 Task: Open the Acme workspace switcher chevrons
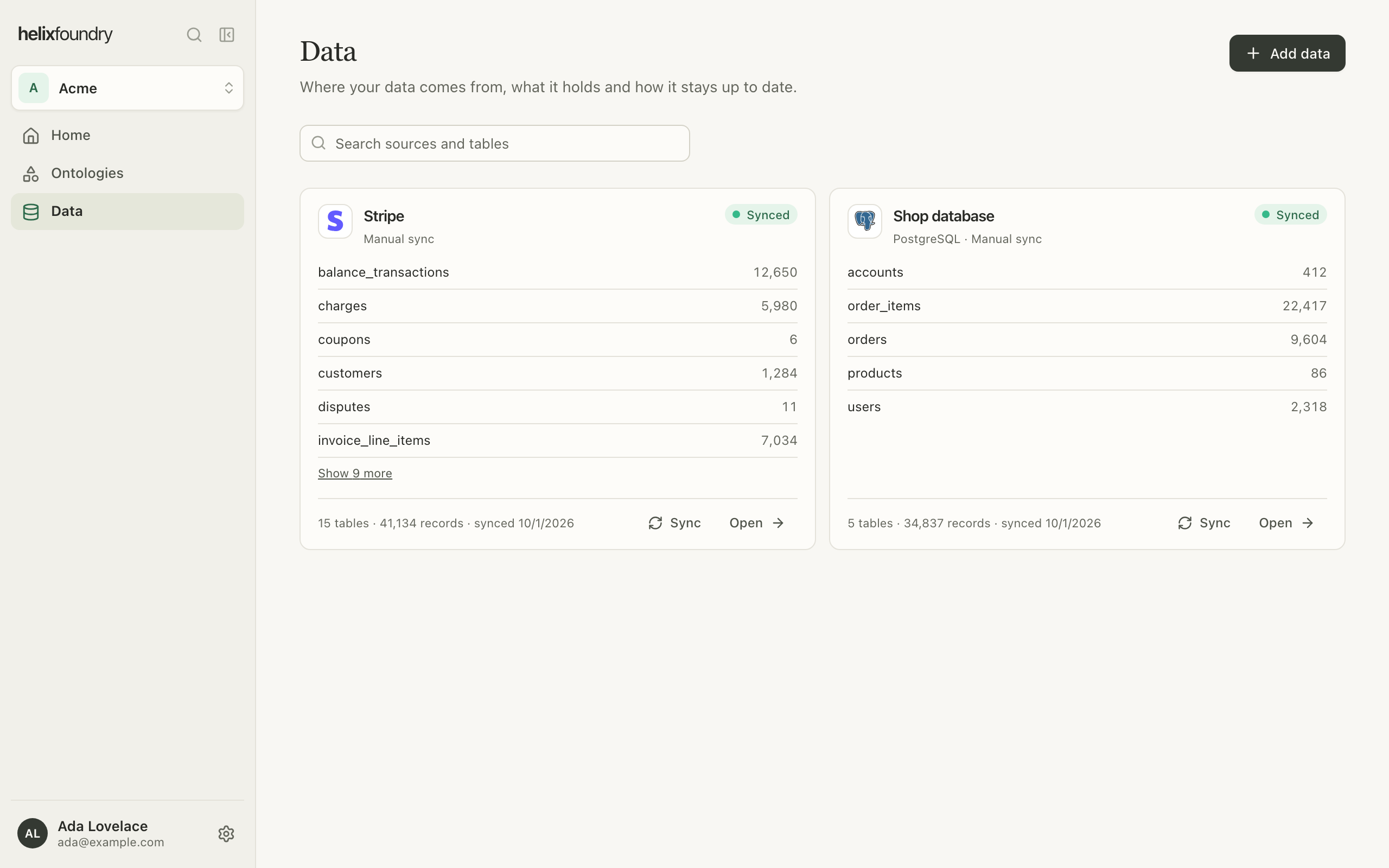pos(228,88)
